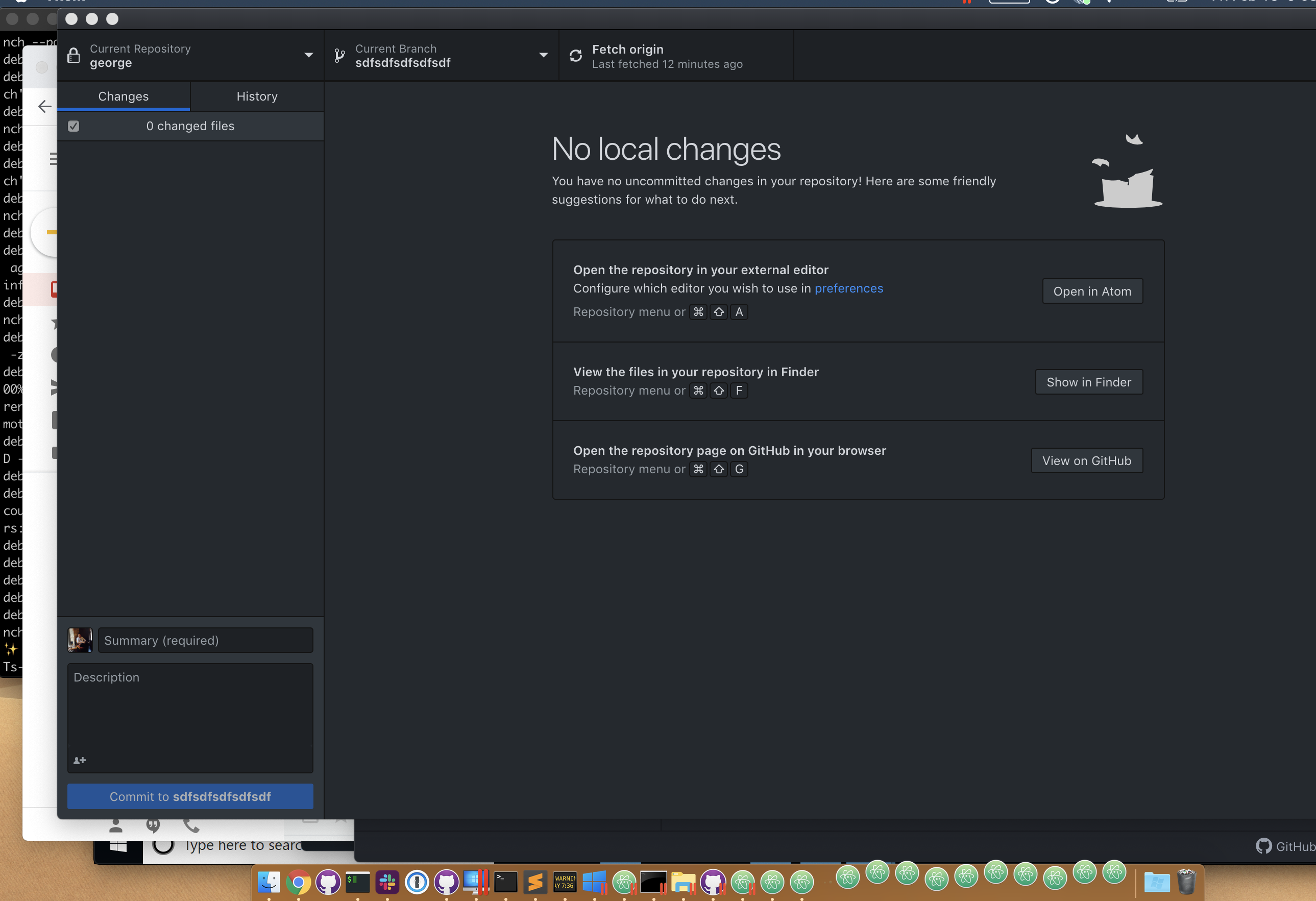The height and width of the screenshot is (901, 1316).
Task: Click the Open in Atom button
Action: tap(1092, 291)
